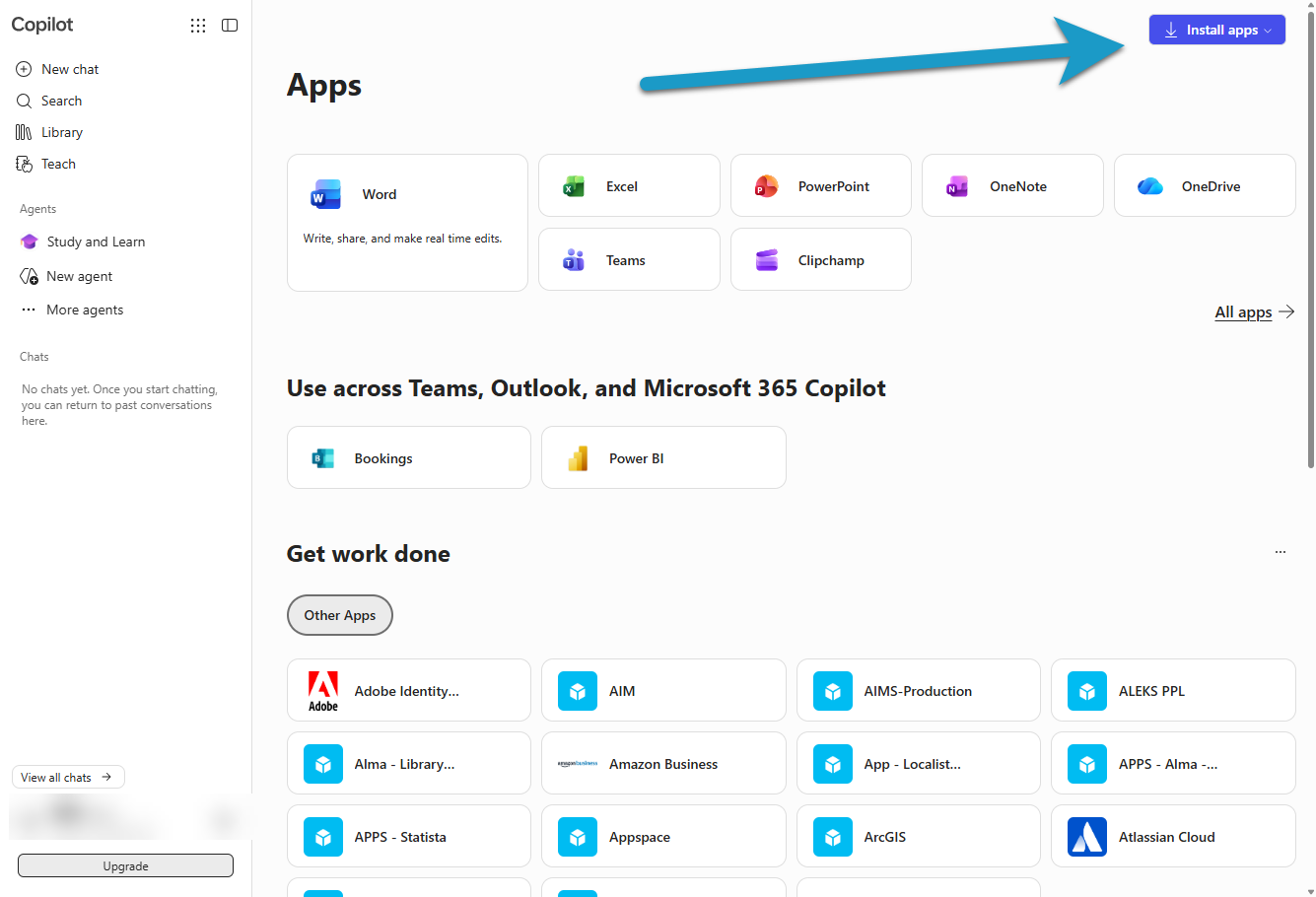Click the Atlassian Cloud logo icon
Image resolution: width=1316 pixels, height=897 pixels.
(x=1087, y=837)
